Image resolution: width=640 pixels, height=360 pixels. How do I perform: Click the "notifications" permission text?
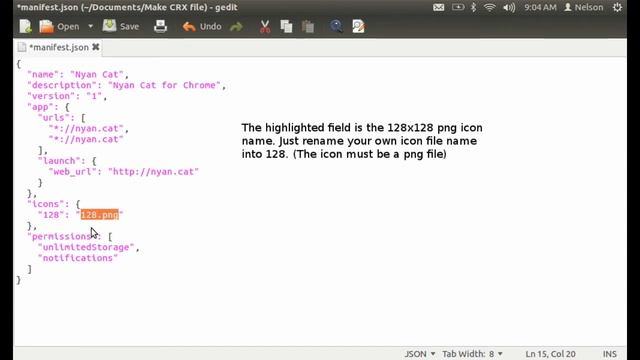78,258
